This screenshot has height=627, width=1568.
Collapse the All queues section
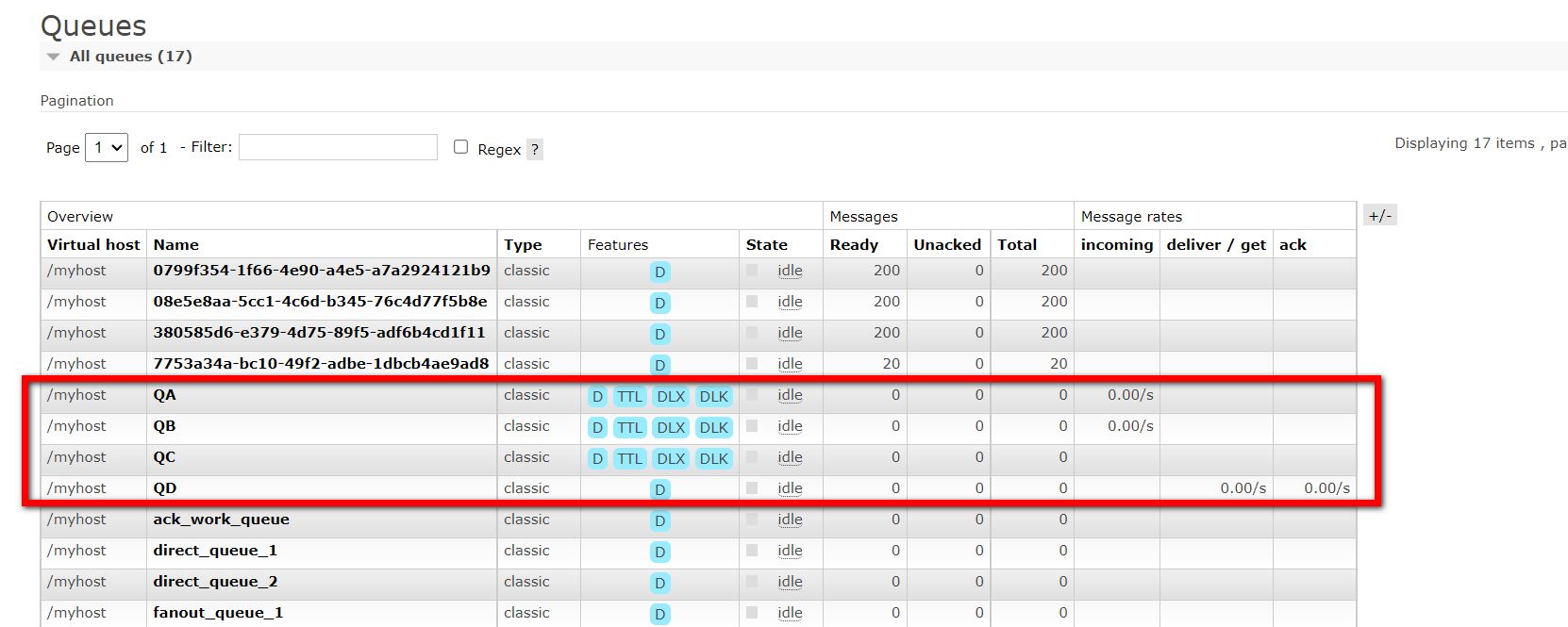pos(54,57)
